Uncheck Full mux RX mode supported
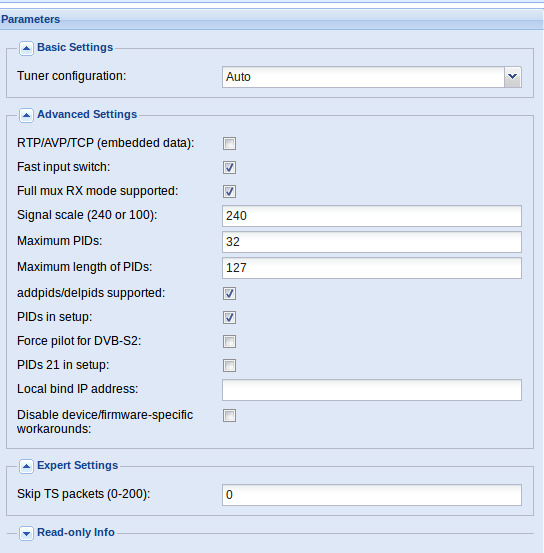The width and height of the screenshot is (544, 553). tap(229, 192)
